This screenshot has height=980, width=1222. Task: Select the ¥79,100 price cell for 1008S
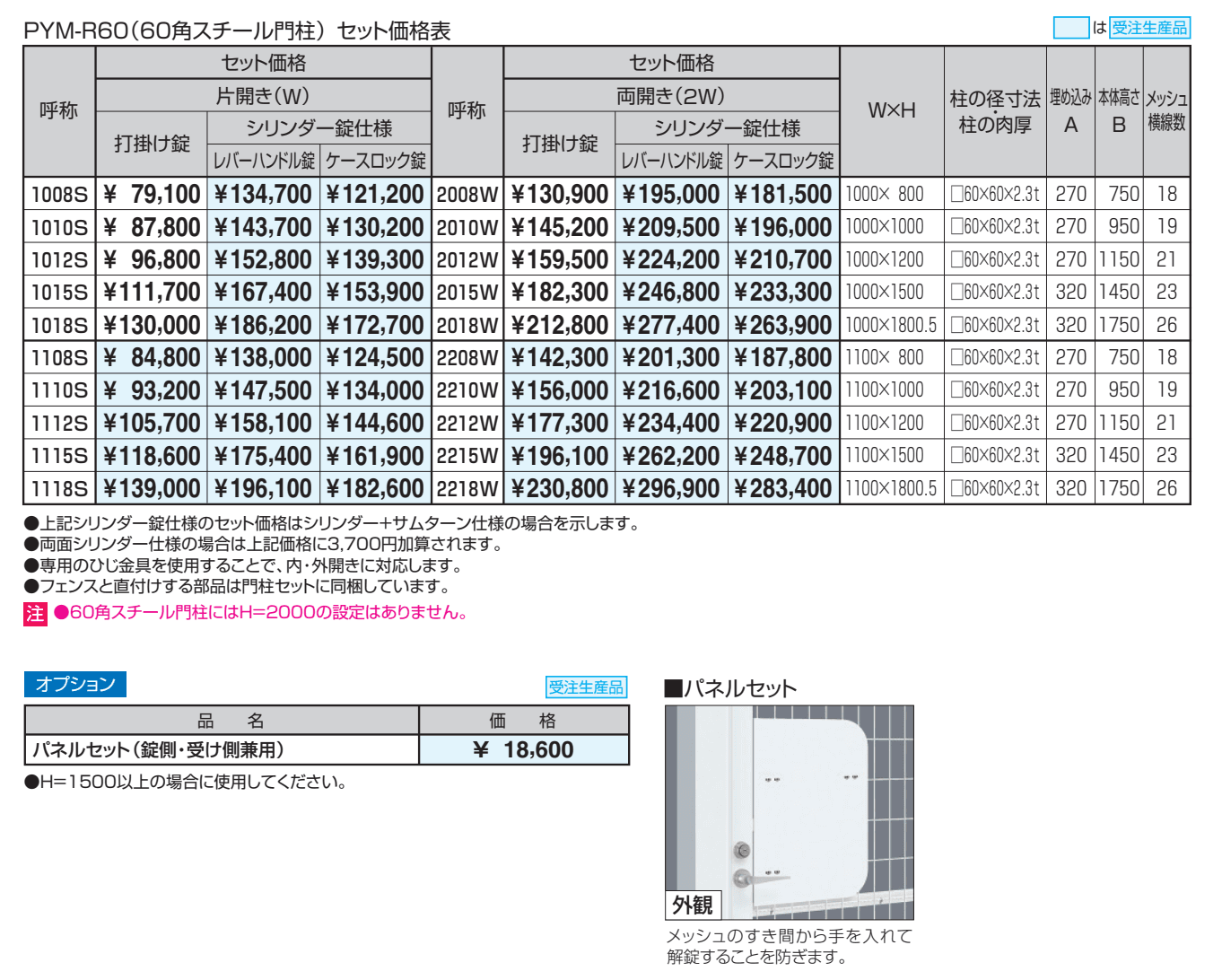(x=151, y=194)
